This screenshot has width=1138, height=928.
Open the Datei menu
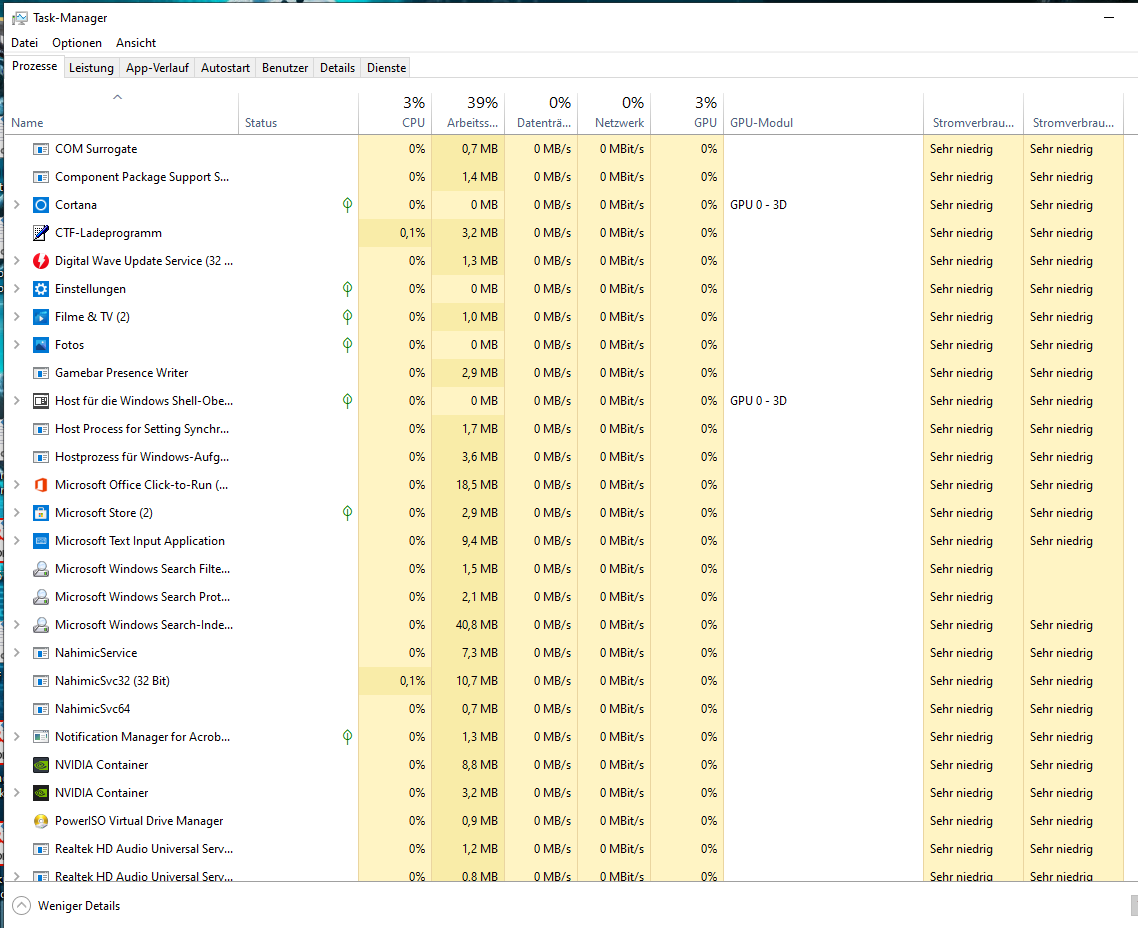point(24,43)
